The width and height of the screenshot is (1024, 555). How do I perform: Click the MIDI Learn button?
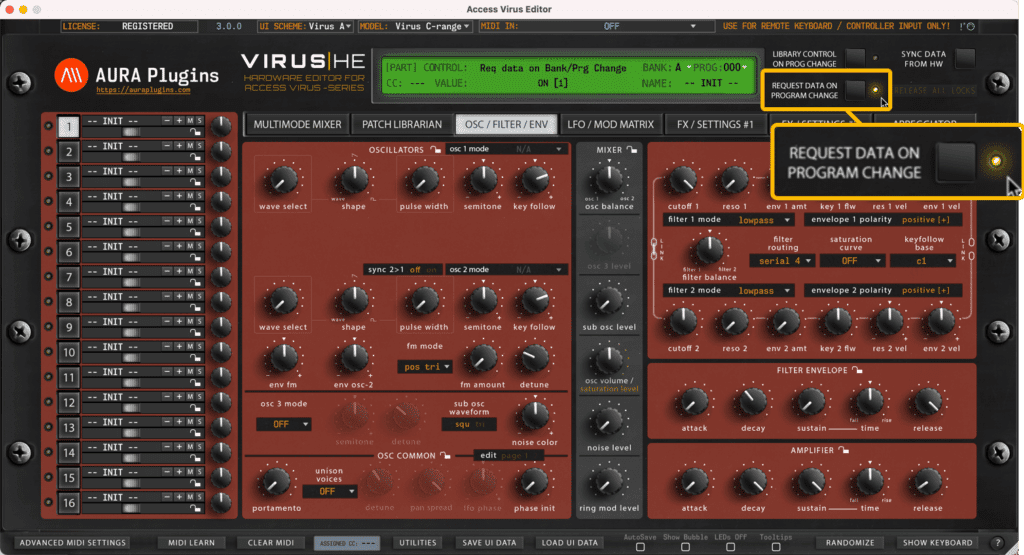(x=191, y=543)
